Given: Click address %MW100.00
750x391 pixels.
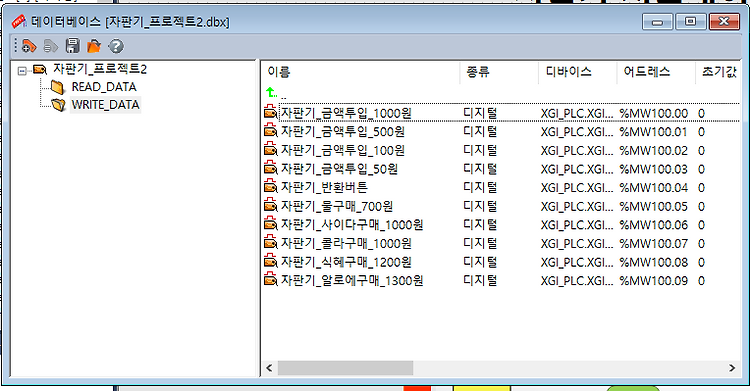Looking at the screenshot, I should click(x=653, y=113).
